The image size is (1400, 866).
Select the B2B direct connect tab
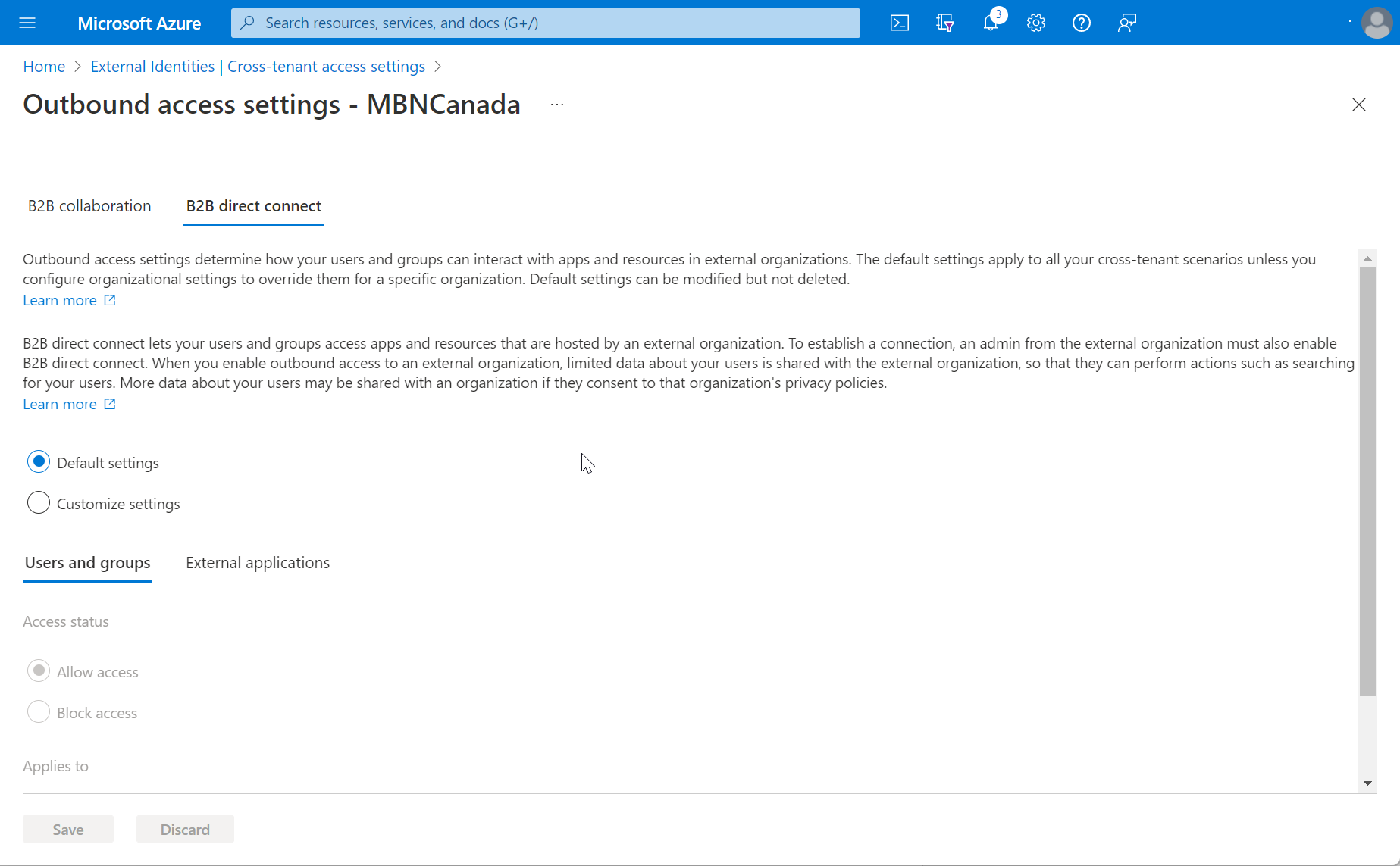[x=254, y=206]
